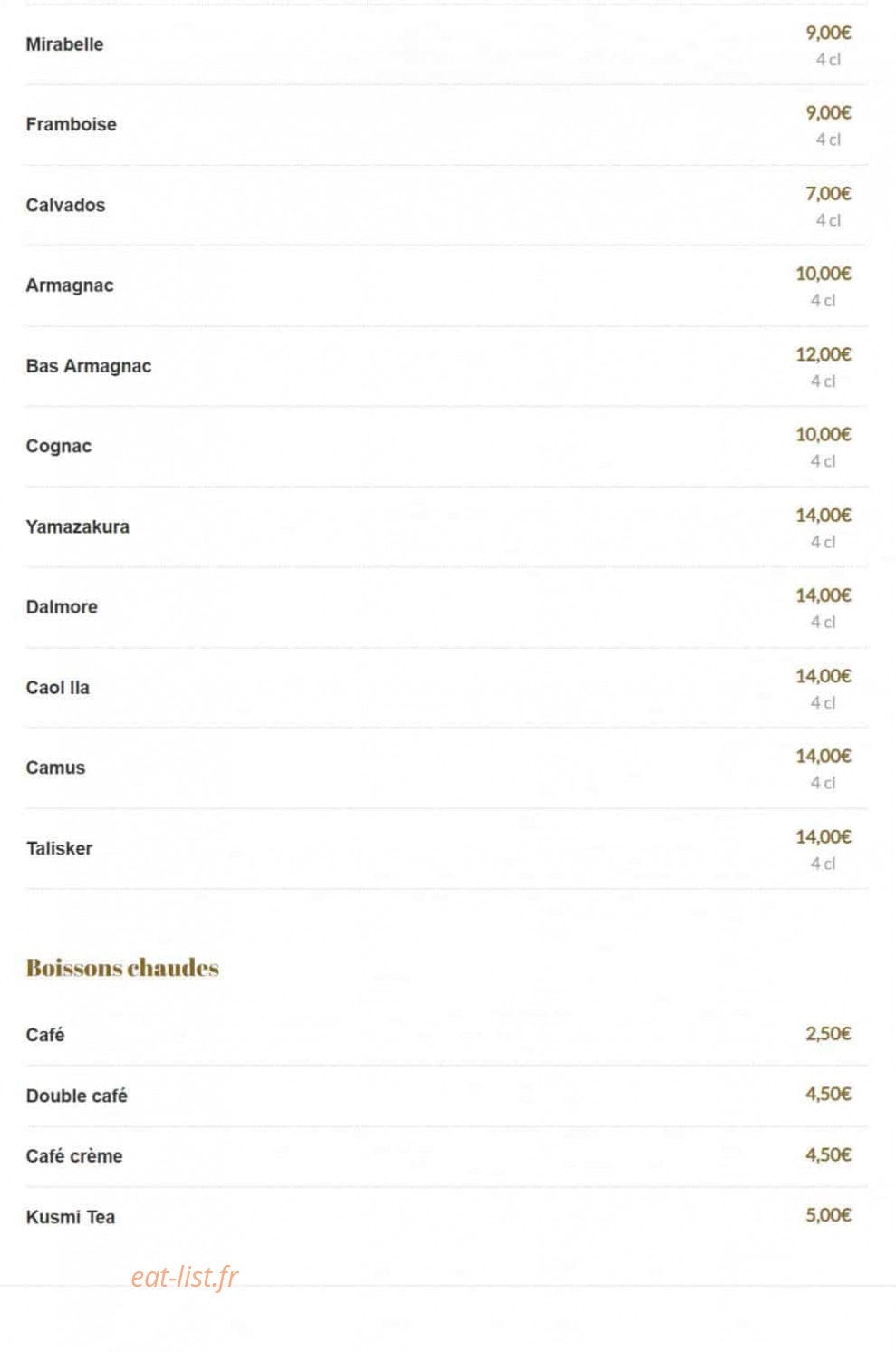Click the 12,00€ Bas Armagnac price
This screenshot has width=896, height=1352.
(824, 354)
